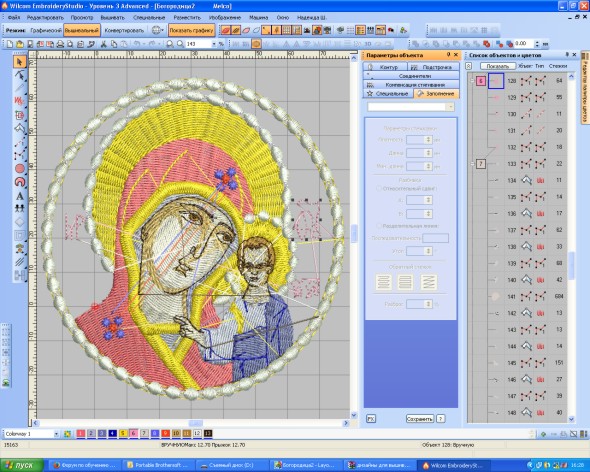Collapse color group 7 in object list
The width and height of the screenshot is (590, 472).
click(472, 164)
